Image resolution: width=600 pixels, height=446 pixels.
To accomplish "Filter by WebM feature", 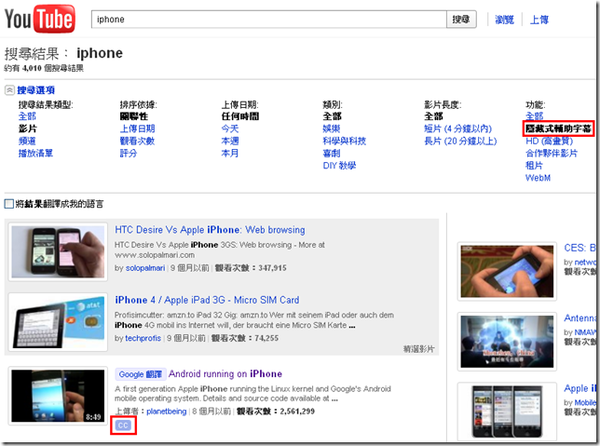I will coord(538,178).
